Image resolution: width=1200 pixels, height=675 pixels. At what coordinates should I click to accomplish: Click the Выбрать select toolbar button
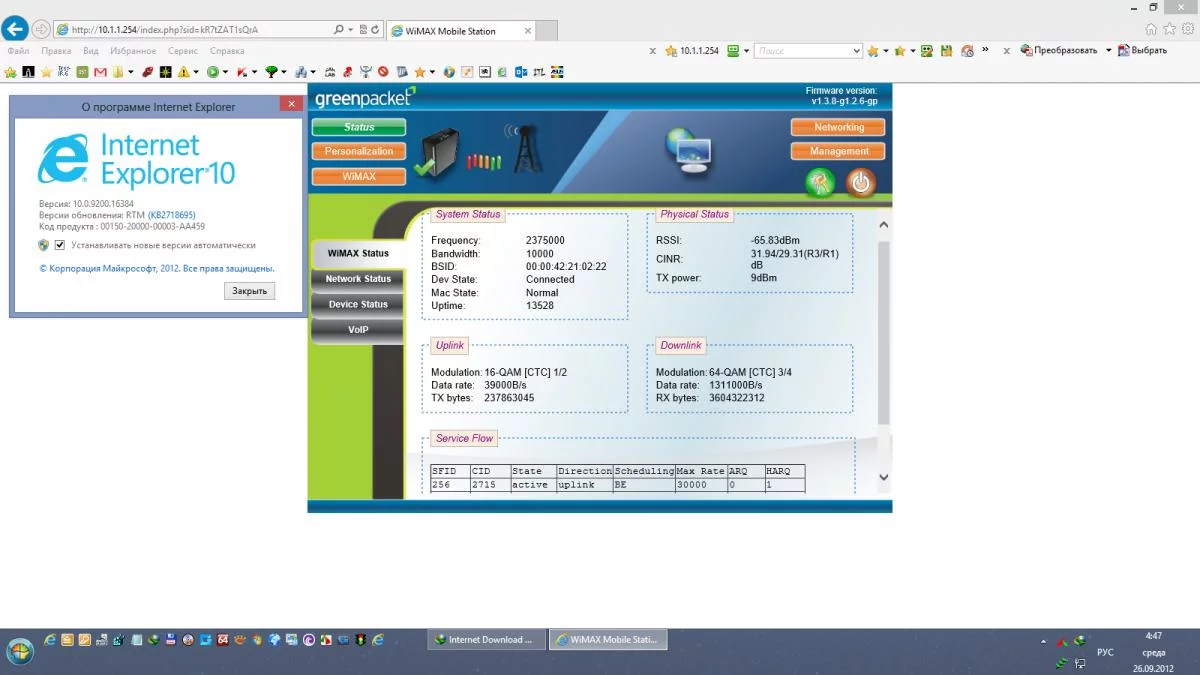1142,50
